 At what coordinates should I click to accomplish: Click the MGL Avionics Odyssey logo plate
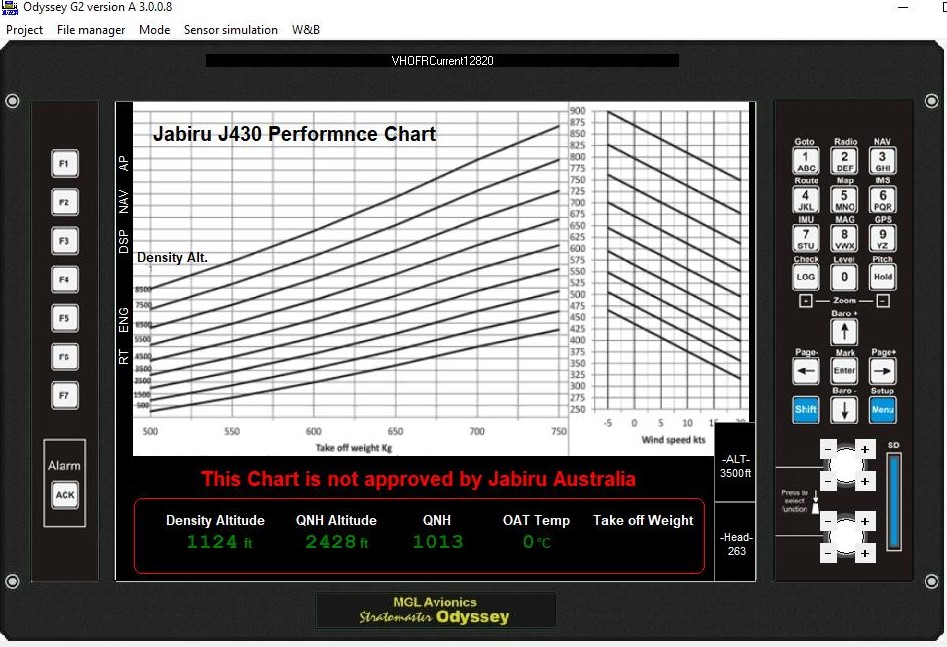pyautogui.click(x=435, y=610)
